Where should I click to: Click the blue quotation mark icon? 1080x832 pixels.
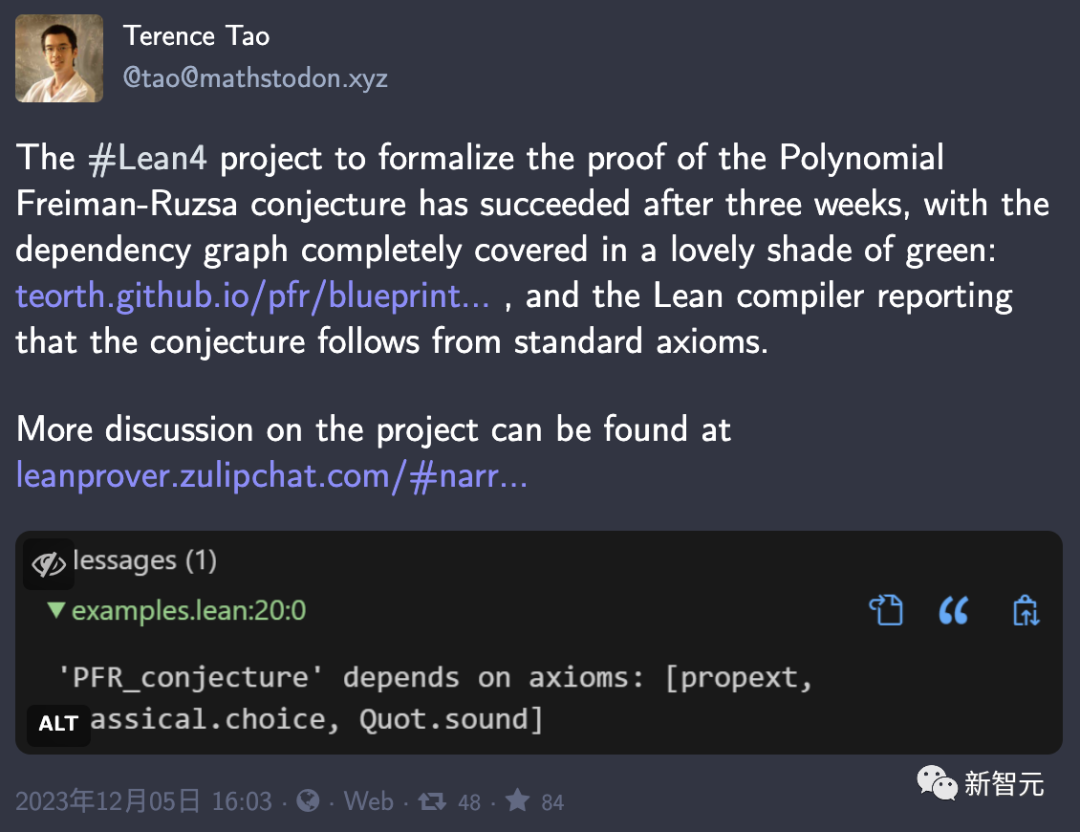954,610
